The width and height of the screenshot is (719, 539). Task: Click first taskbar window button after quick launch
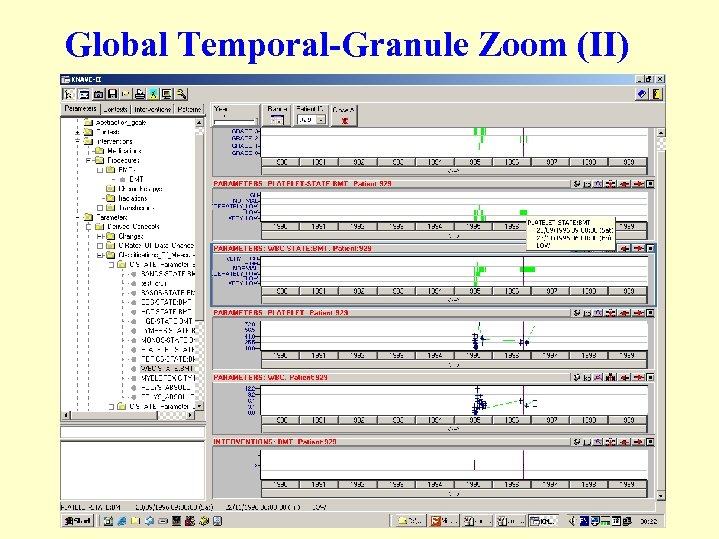pyautogui.click(x=409, y=521)
